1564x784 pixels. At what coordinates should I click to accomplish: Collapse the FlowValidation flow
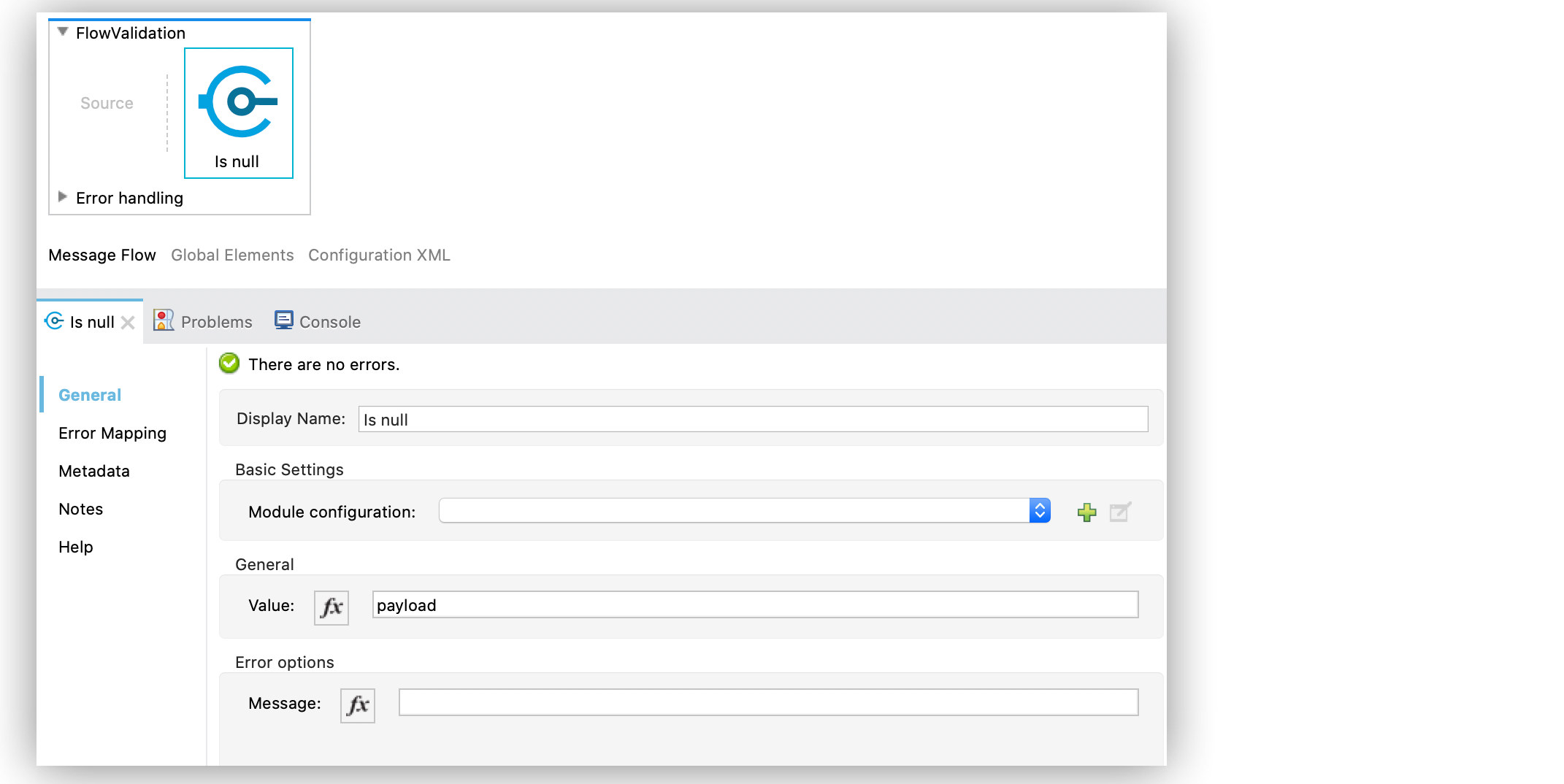coord(62,31)
